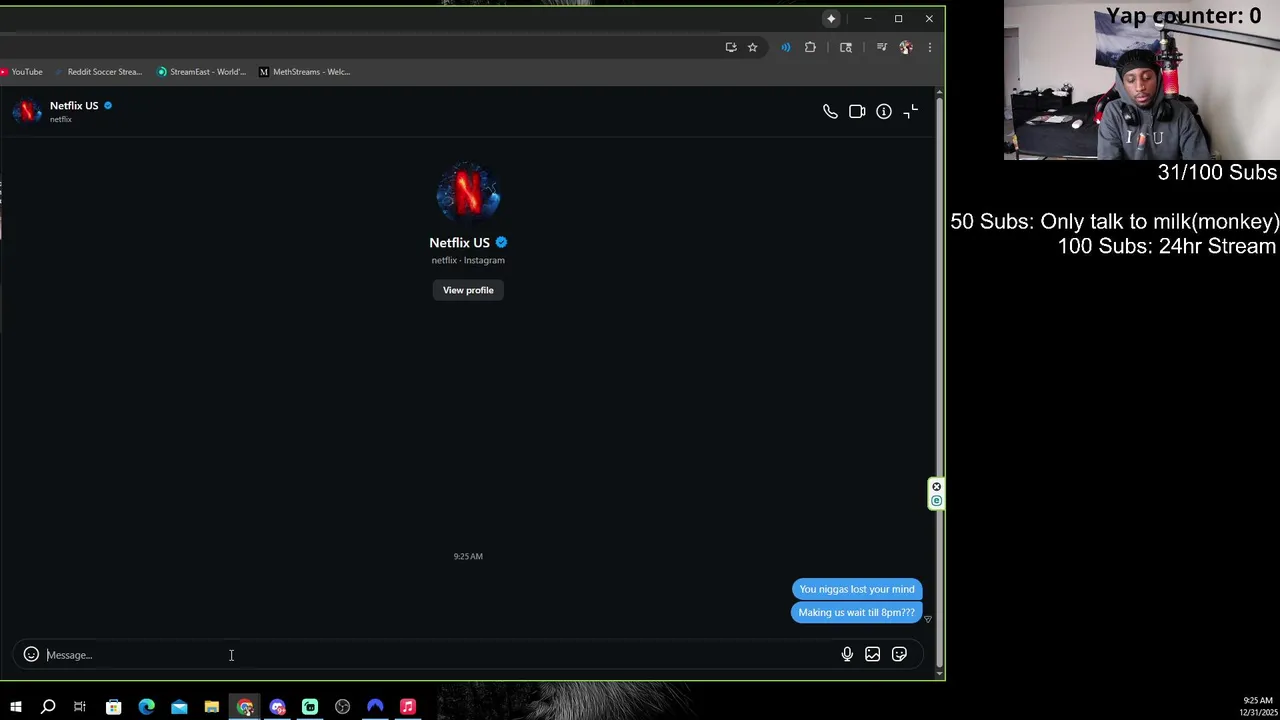
Task: Open the MethStreams bookmark
Action: (305, 72)
